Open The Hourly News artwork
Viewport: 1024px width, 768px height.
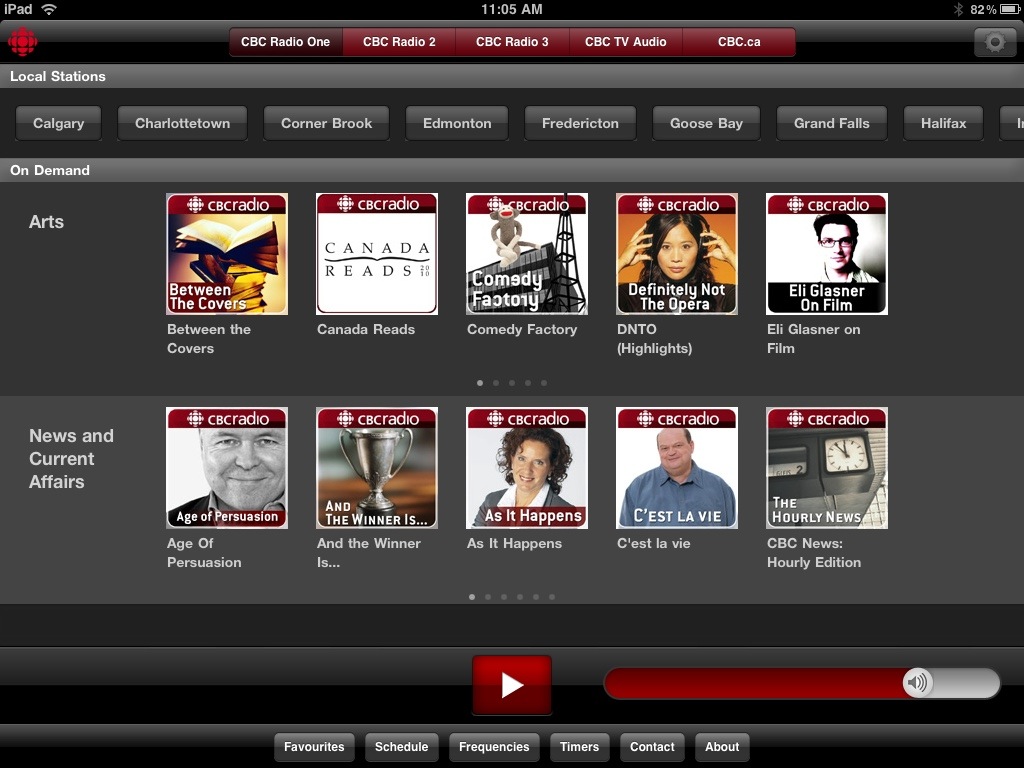[827, 468]
